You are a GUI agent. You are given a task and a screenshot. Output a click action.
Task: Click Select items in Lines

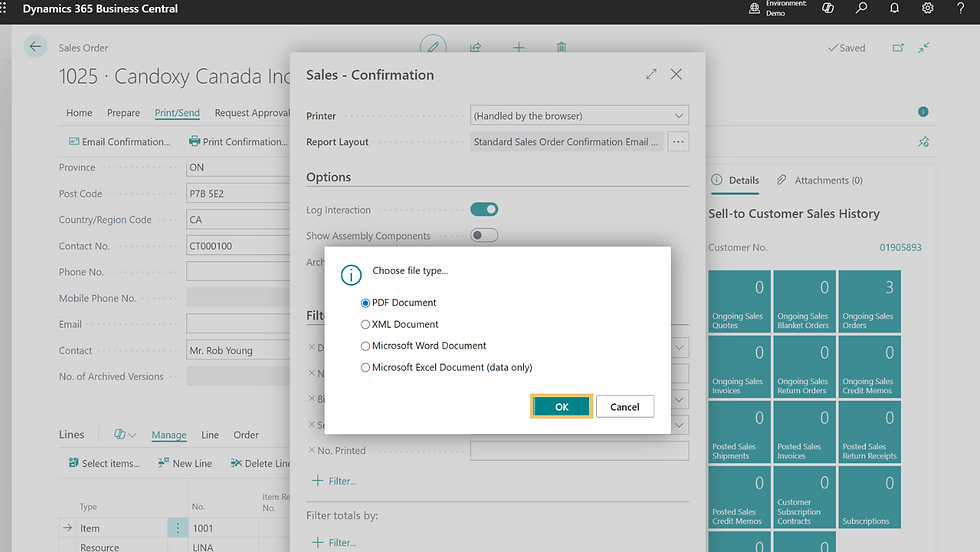coord(104,463)
